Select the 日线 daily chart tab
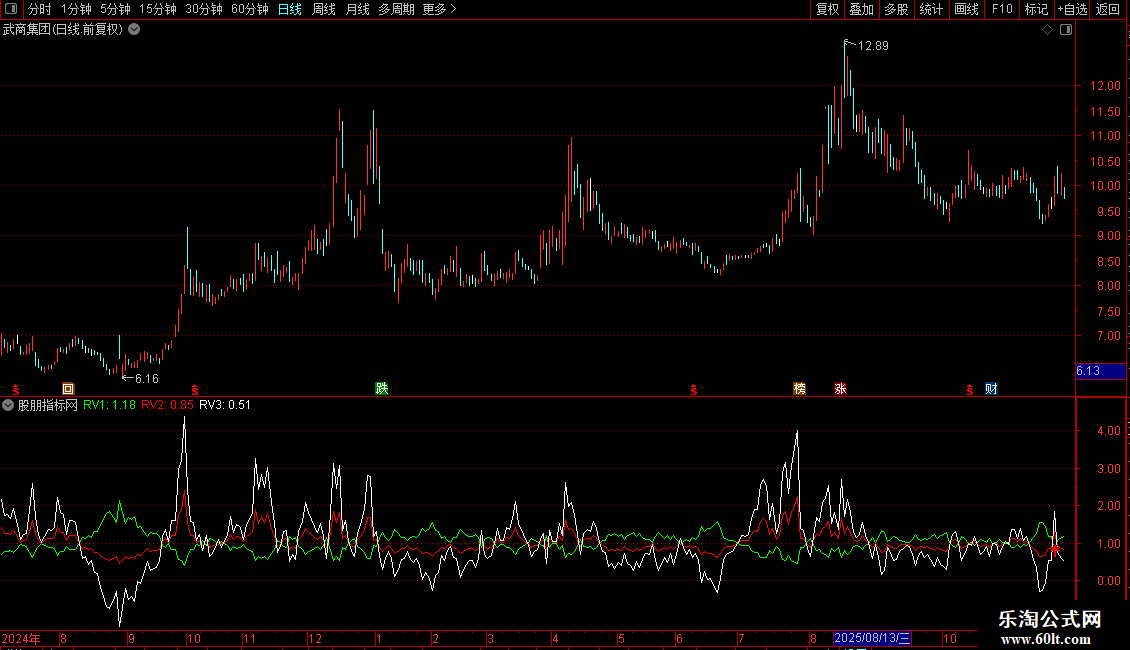1130x650 pixels. tap(290, 9)
